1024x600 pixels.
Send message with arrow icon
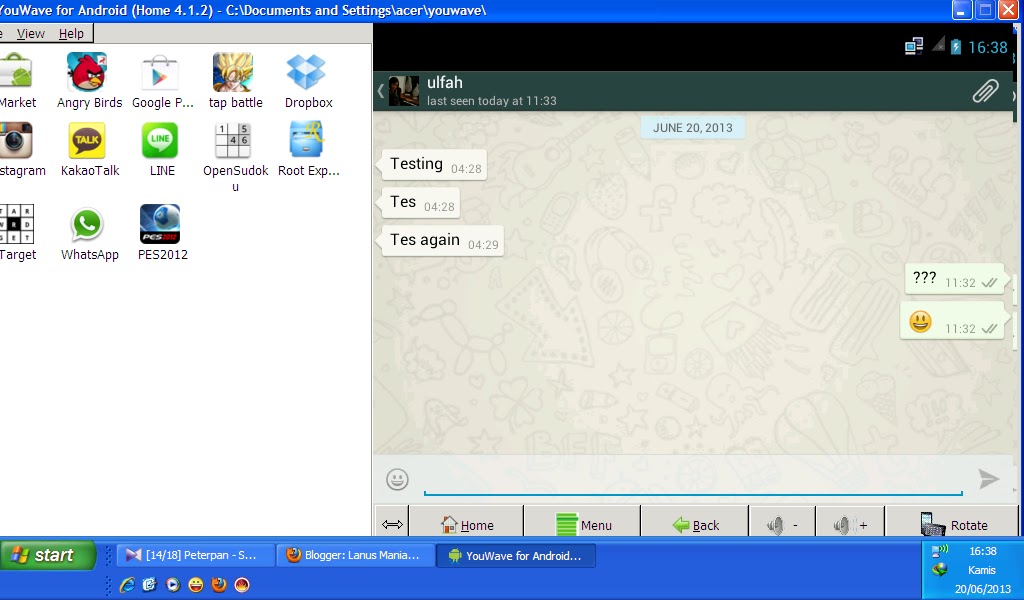[989, 479]
